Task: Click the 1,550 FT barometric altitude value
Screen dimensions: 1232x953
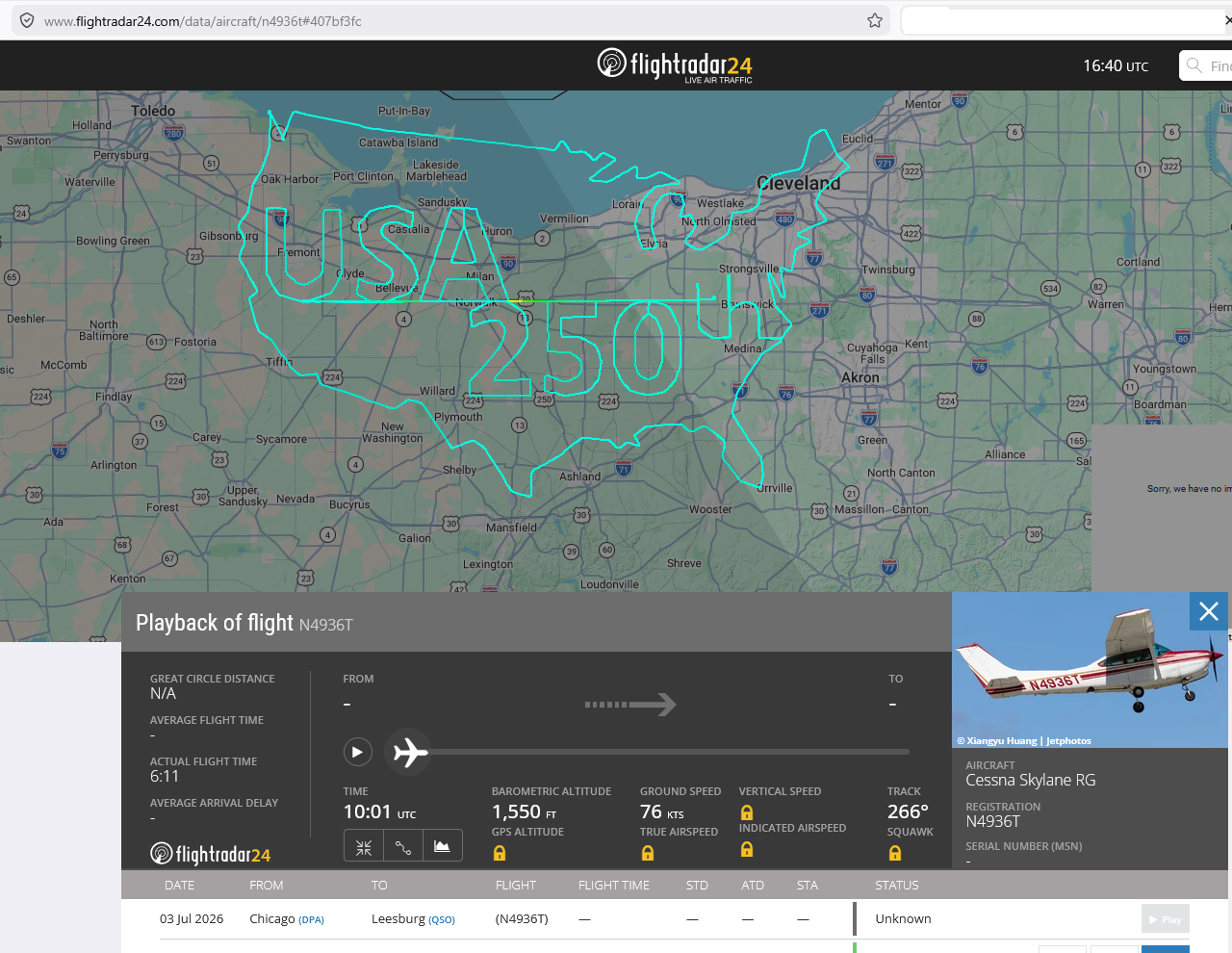Action: pyautogui.click(x=525, y=812)
